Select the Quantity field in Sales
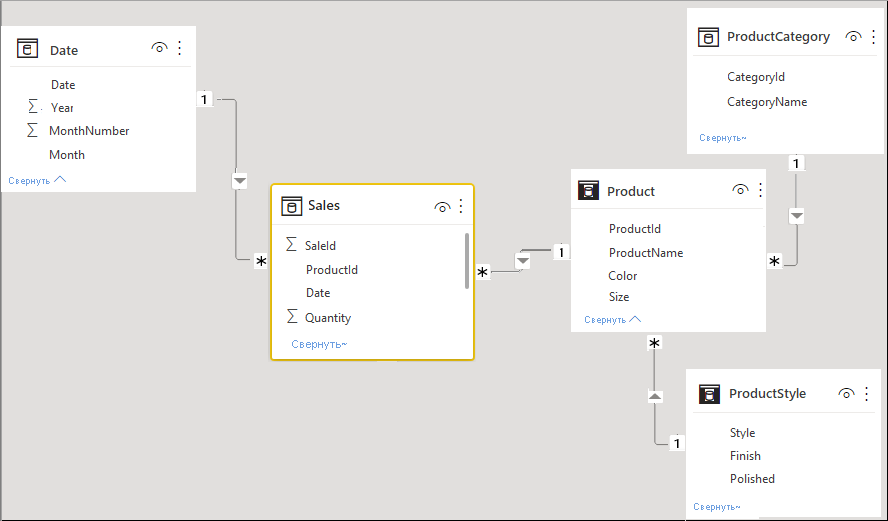Image resolution: width=888 pixels, height=521 pixels. click(x=328, y=318)
